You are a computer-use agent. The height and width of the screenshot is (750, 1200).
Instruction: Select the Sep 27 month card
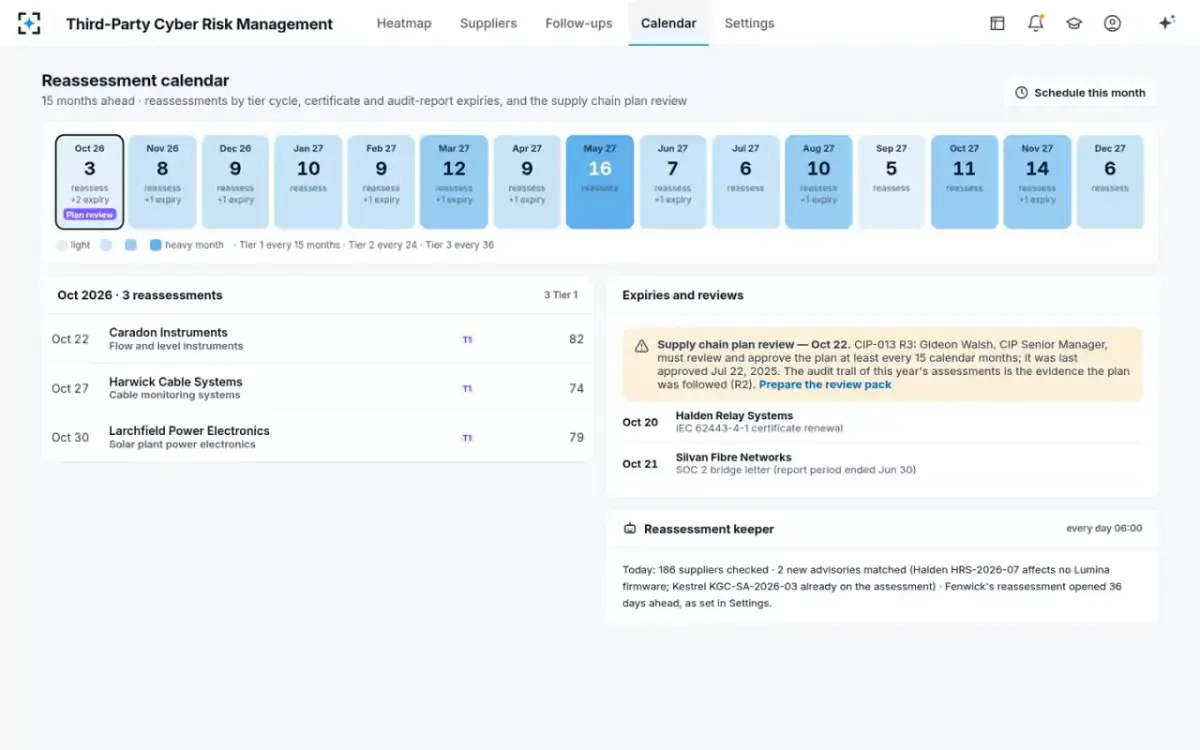coord(891,182)
